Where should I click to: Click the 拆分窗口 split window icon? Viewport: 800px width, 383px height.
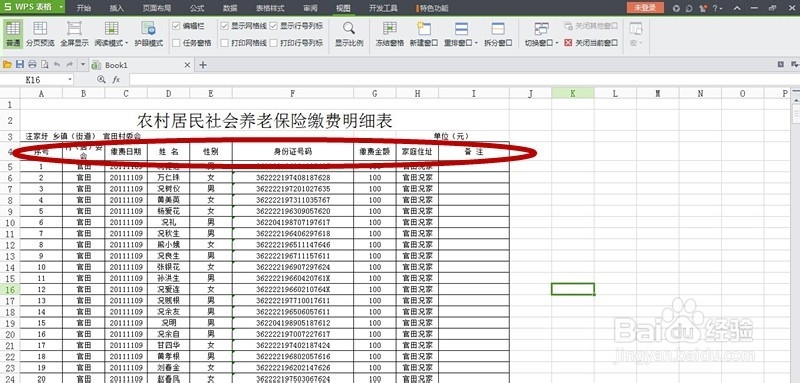click(x=498, y=28)
